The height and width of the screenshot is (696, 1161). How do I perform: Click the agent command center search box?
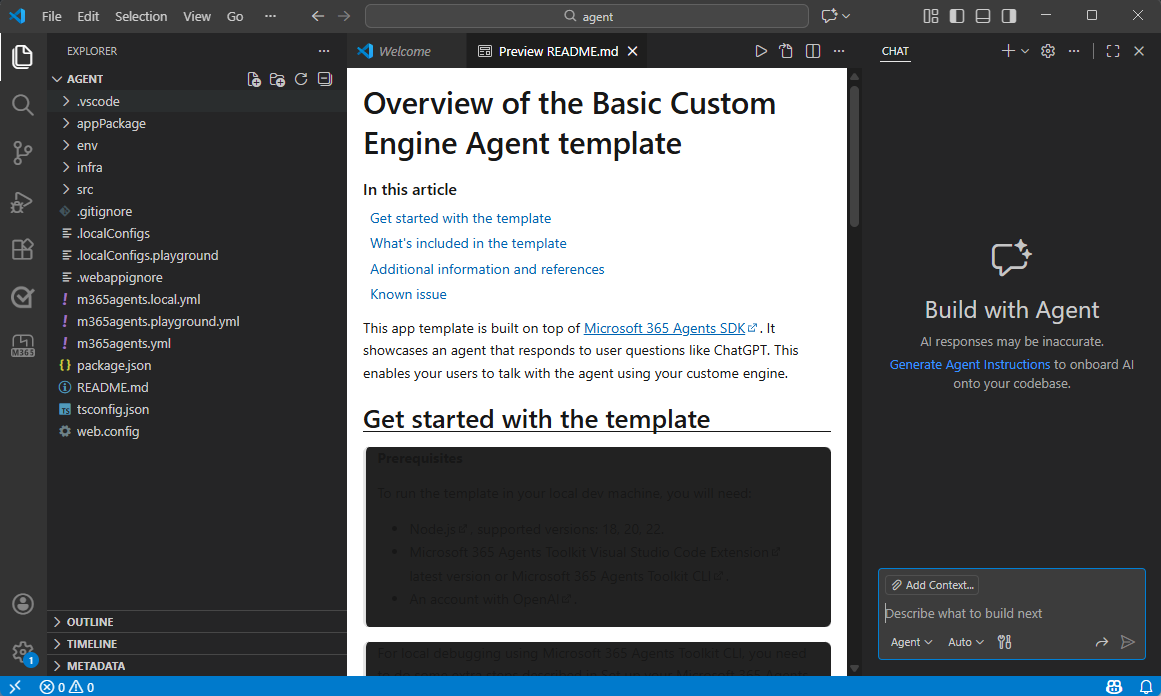586,16
